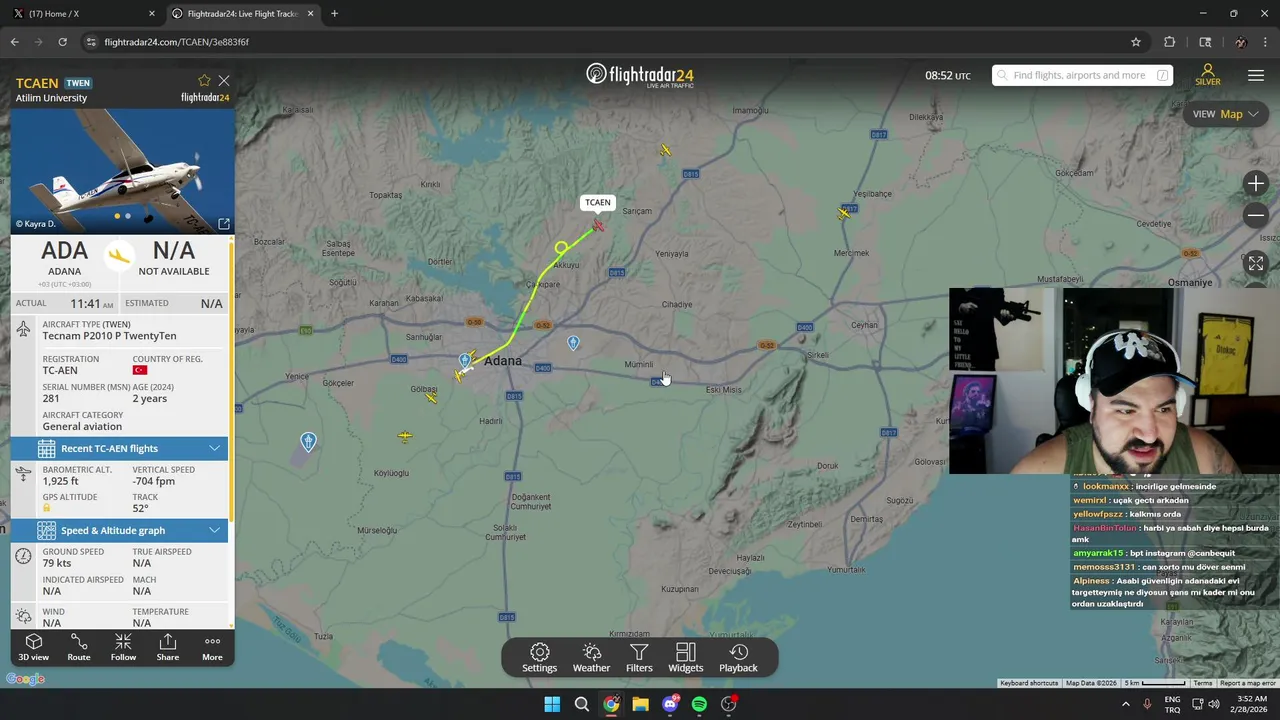Select the Flightradar24 Live Flight Tracker tab

[x=243, y=14]
